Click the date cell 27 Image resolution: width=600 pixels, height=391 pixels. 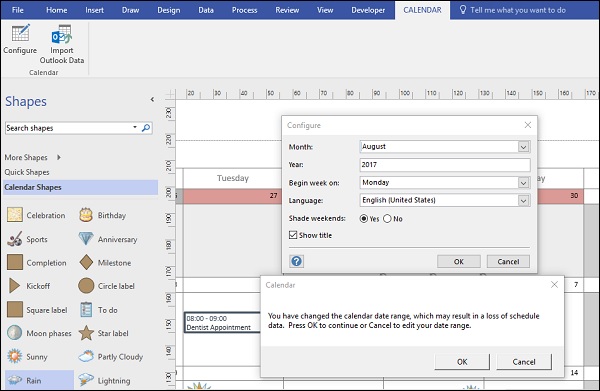coord(233,196)
